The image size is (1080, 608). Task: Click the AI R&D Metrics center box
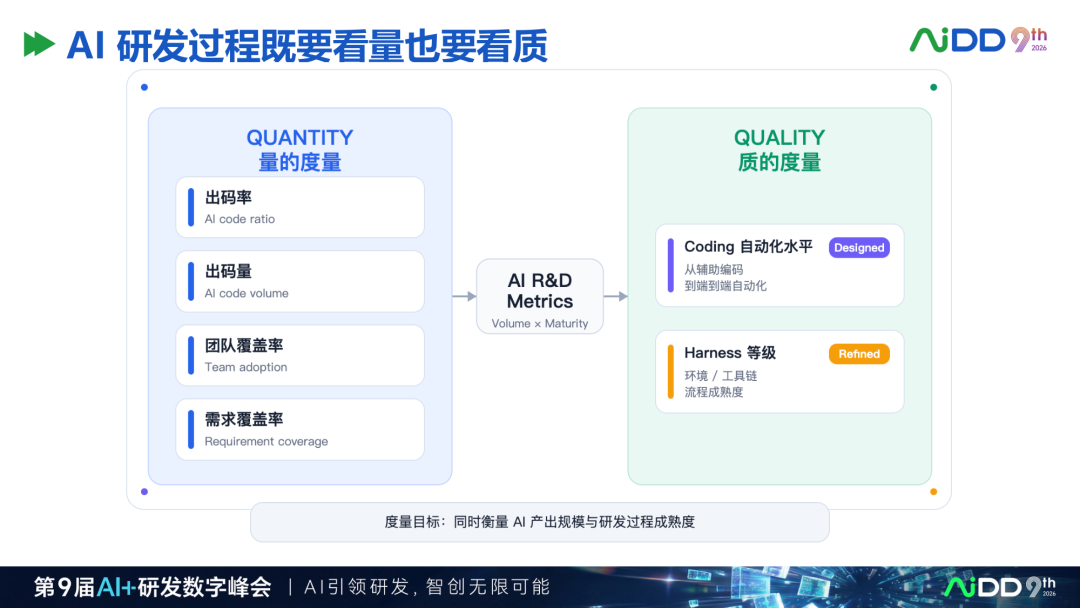coord(540,297)
